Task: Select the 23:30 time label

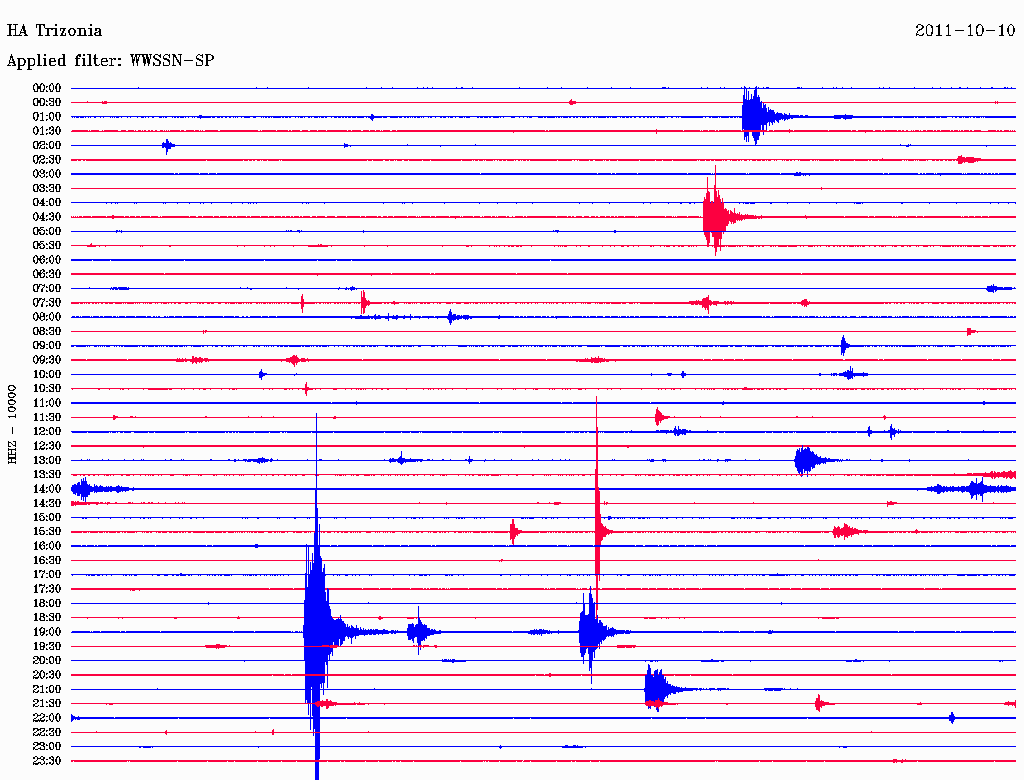Action: point(47,761)
